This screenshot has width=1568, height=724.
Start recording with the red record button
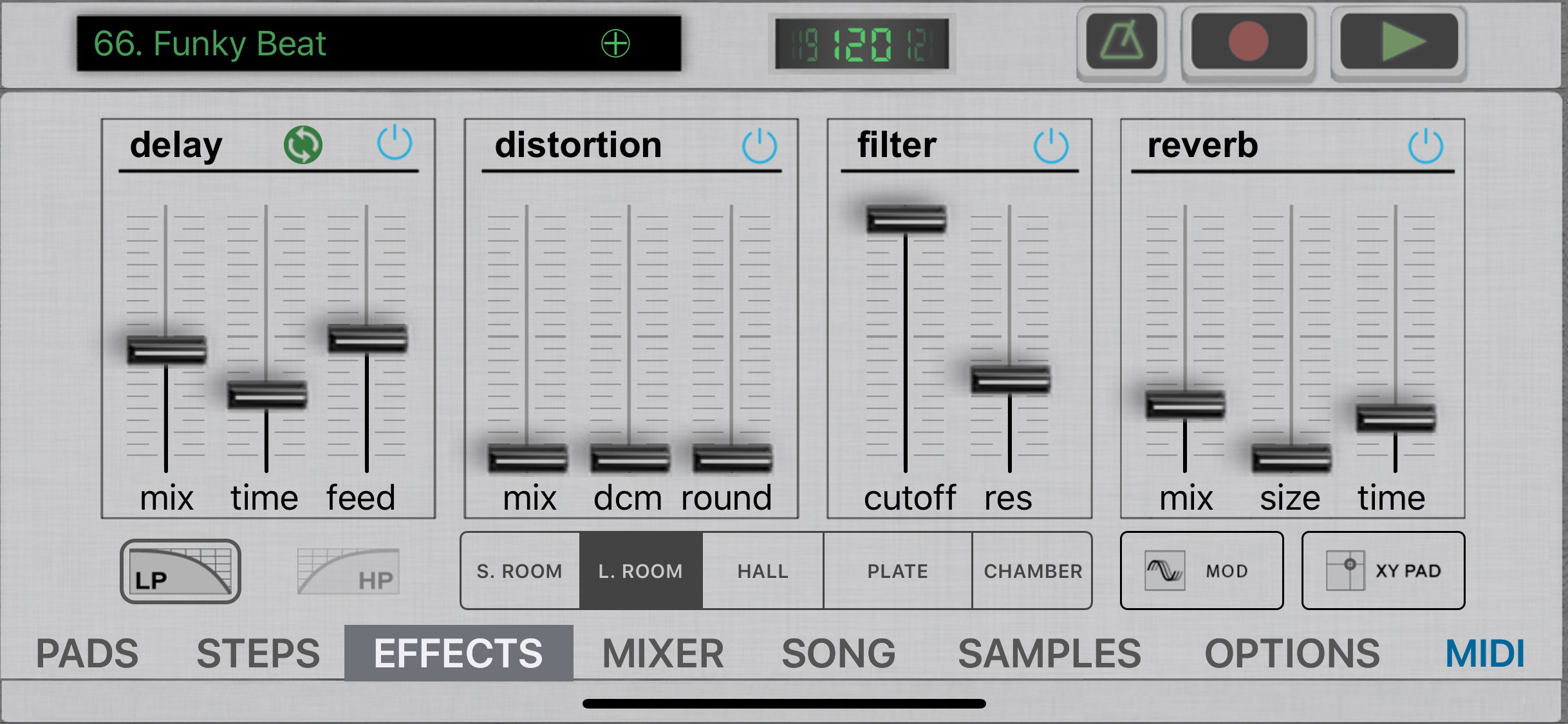[x=1249, y=42]
